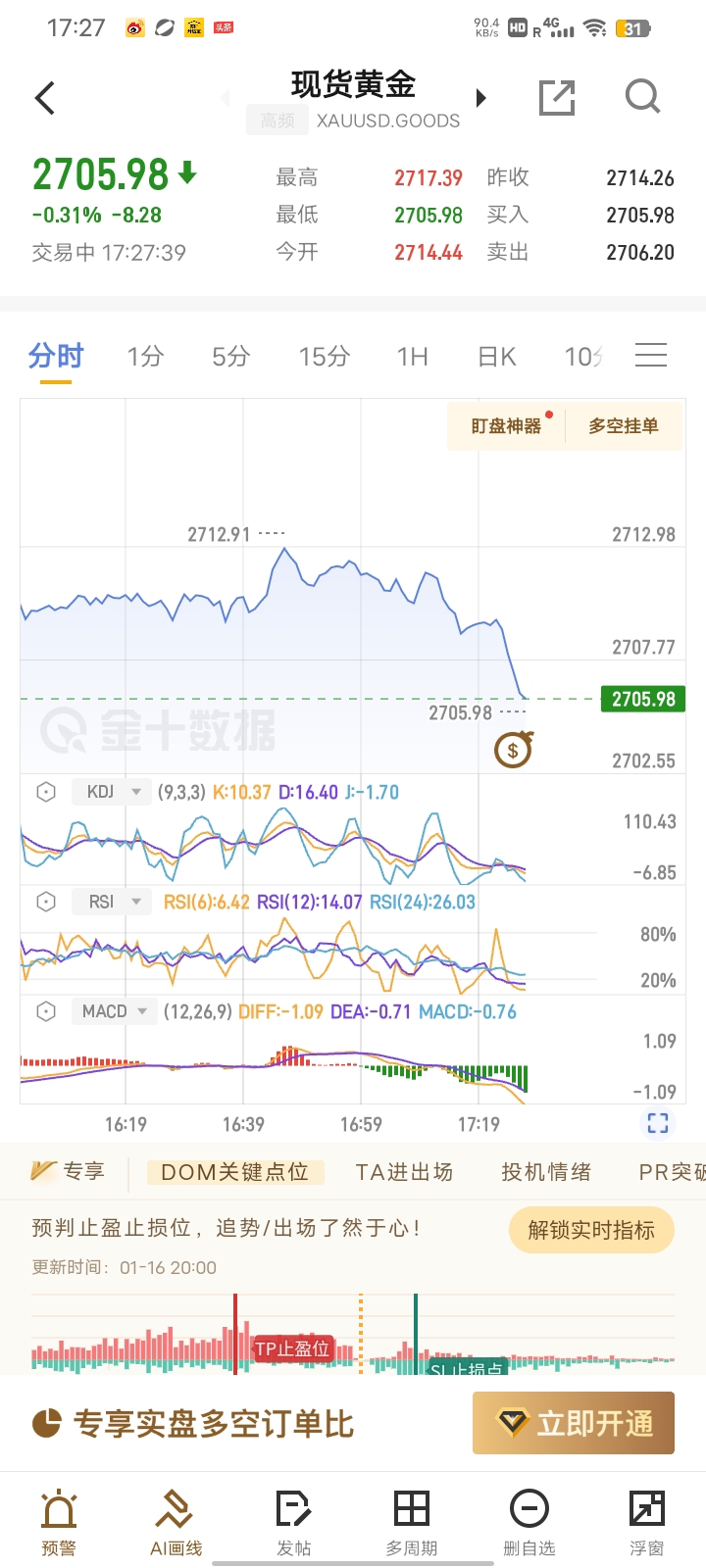Tap the 解锁实时指标 unlock button
The image size is (706, 1568).
point(591,1230)
